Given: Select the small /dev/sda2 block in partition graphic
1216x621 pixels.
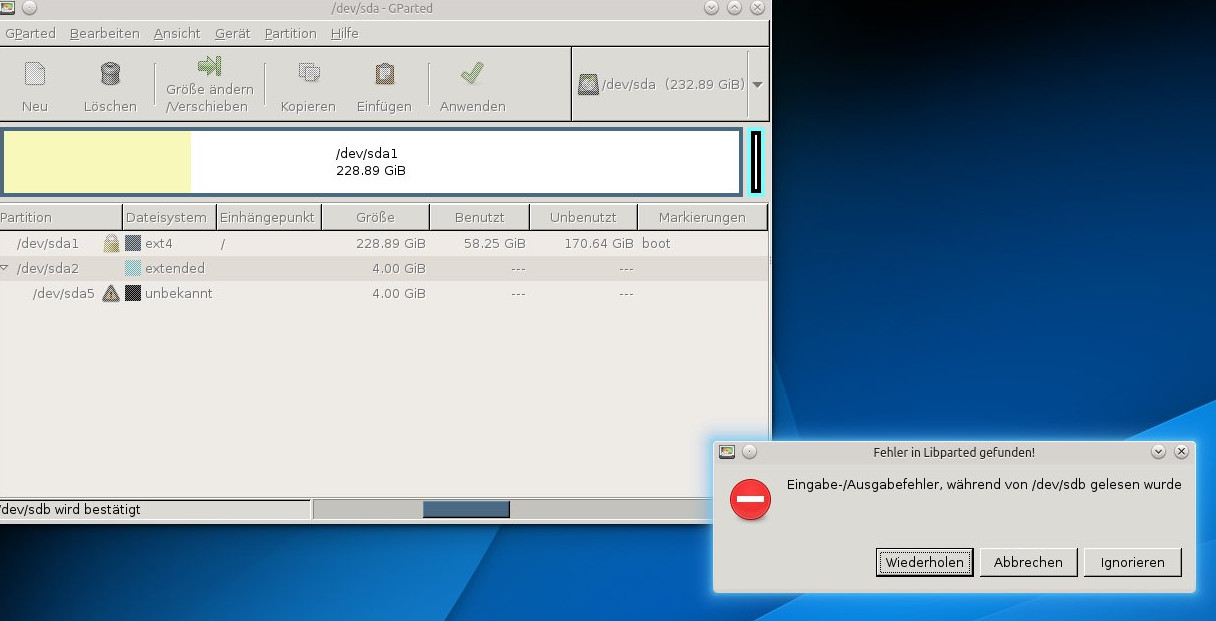Looking at the screenshot, I should tap(756, 161).
